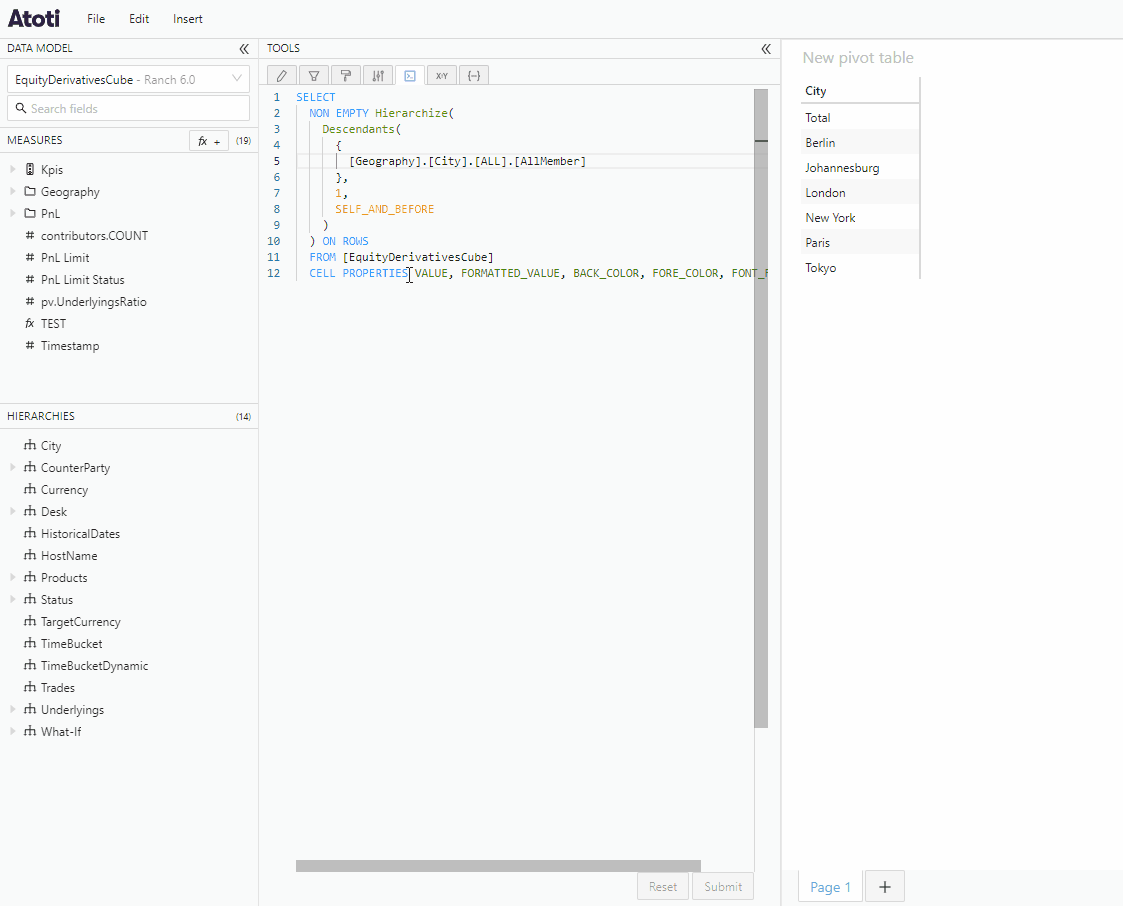1123x906 pixels.
Task: Click the Kpis folder icon
Action: pyautogui.click(x=30, y=170)
